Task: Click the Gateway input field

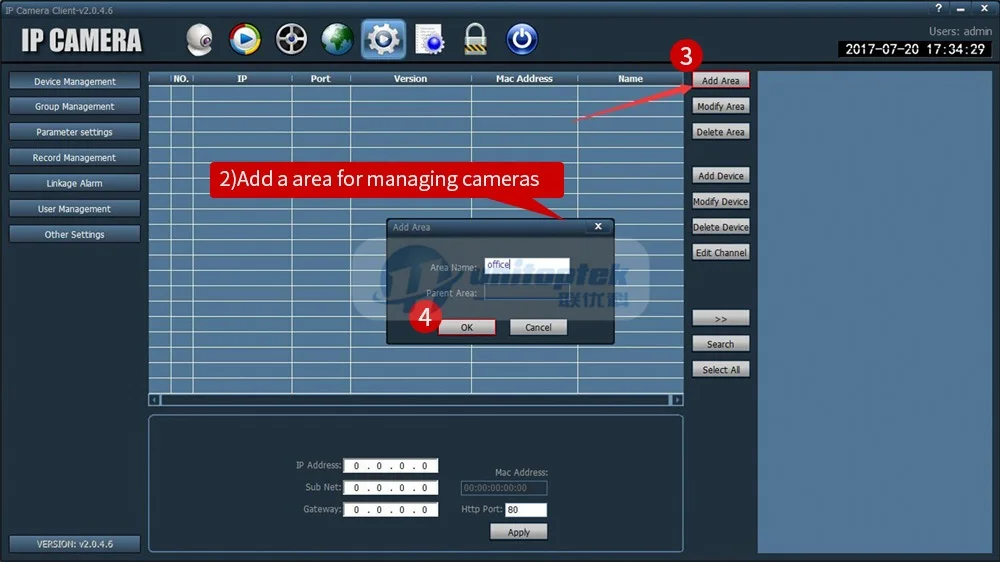Action: 390,509
